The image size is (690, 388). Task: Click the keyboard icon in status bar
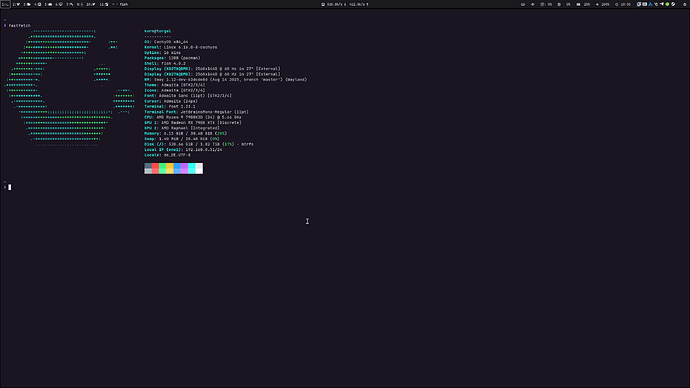(523, 4)
